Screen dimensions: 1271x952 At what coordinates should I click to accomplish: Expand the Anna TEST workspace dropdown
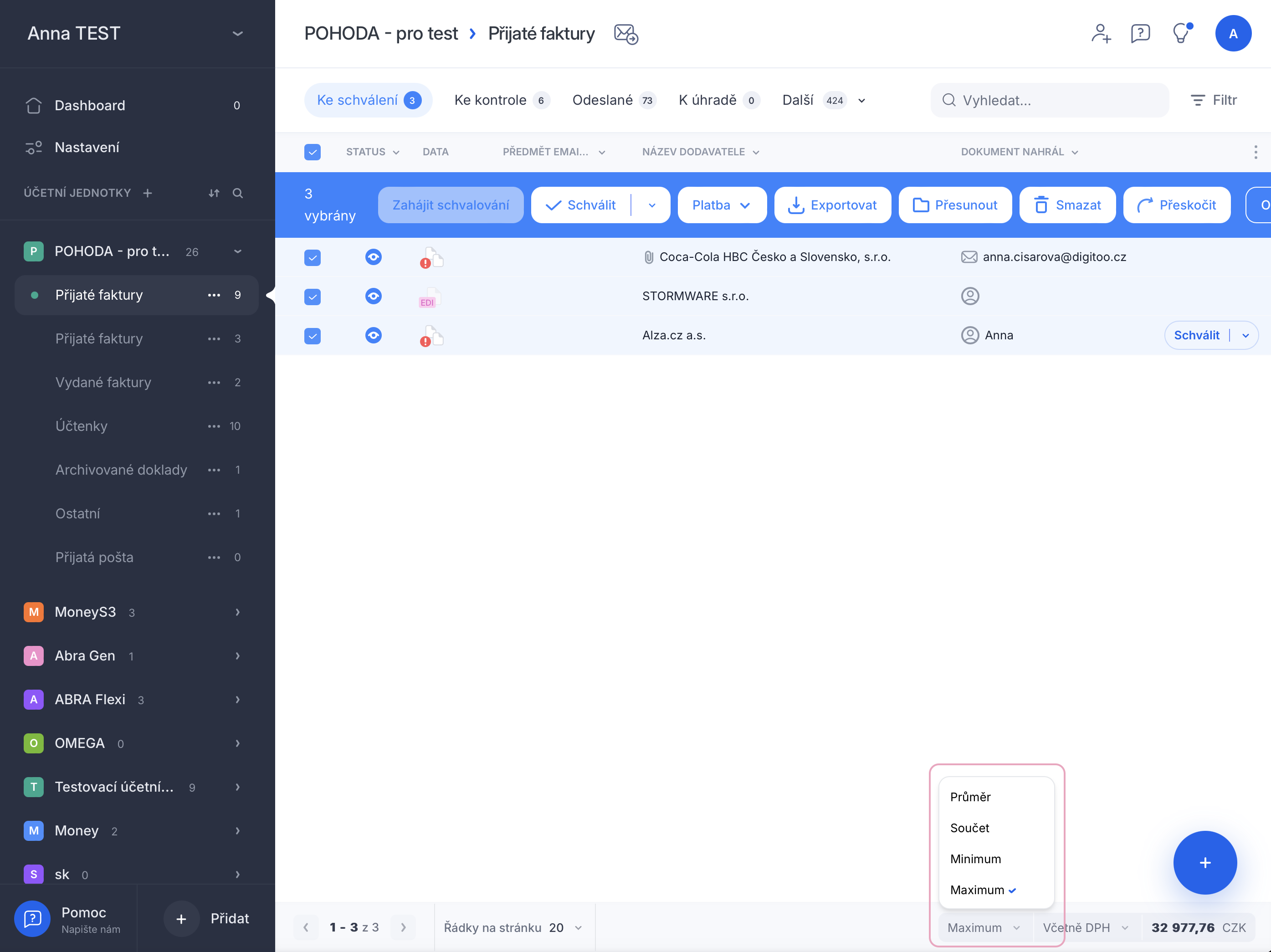[x=237, y=33]
